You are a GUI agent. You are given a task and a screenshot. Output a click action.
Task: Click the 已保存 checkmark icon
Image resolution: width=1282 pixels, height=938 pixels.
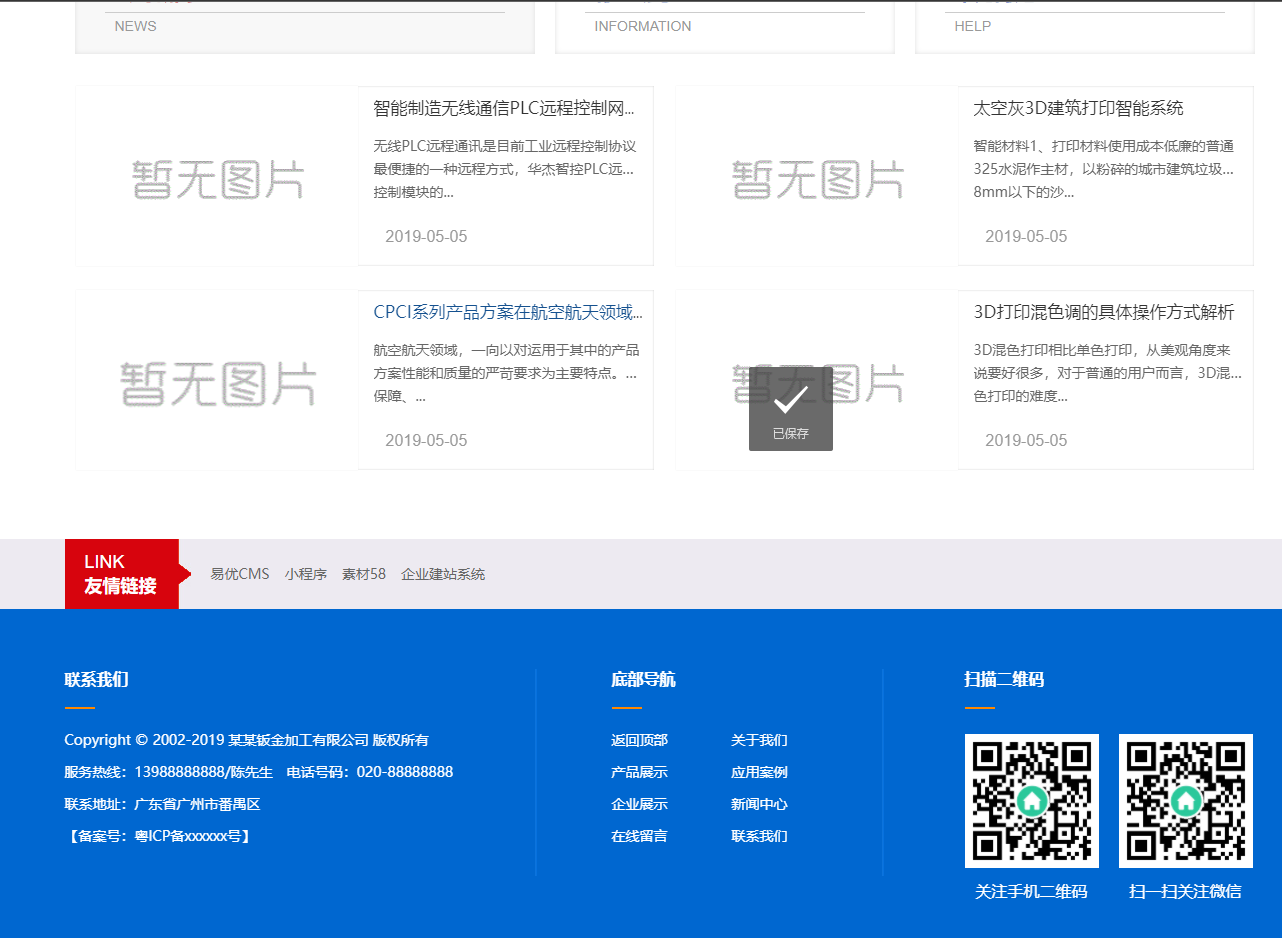pos(790,400)
